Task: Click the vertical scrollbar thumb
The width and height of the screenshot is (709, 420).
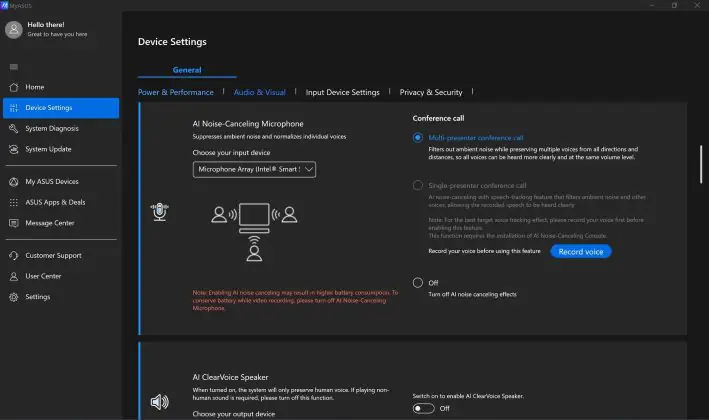Action: (x=701, y=164)
